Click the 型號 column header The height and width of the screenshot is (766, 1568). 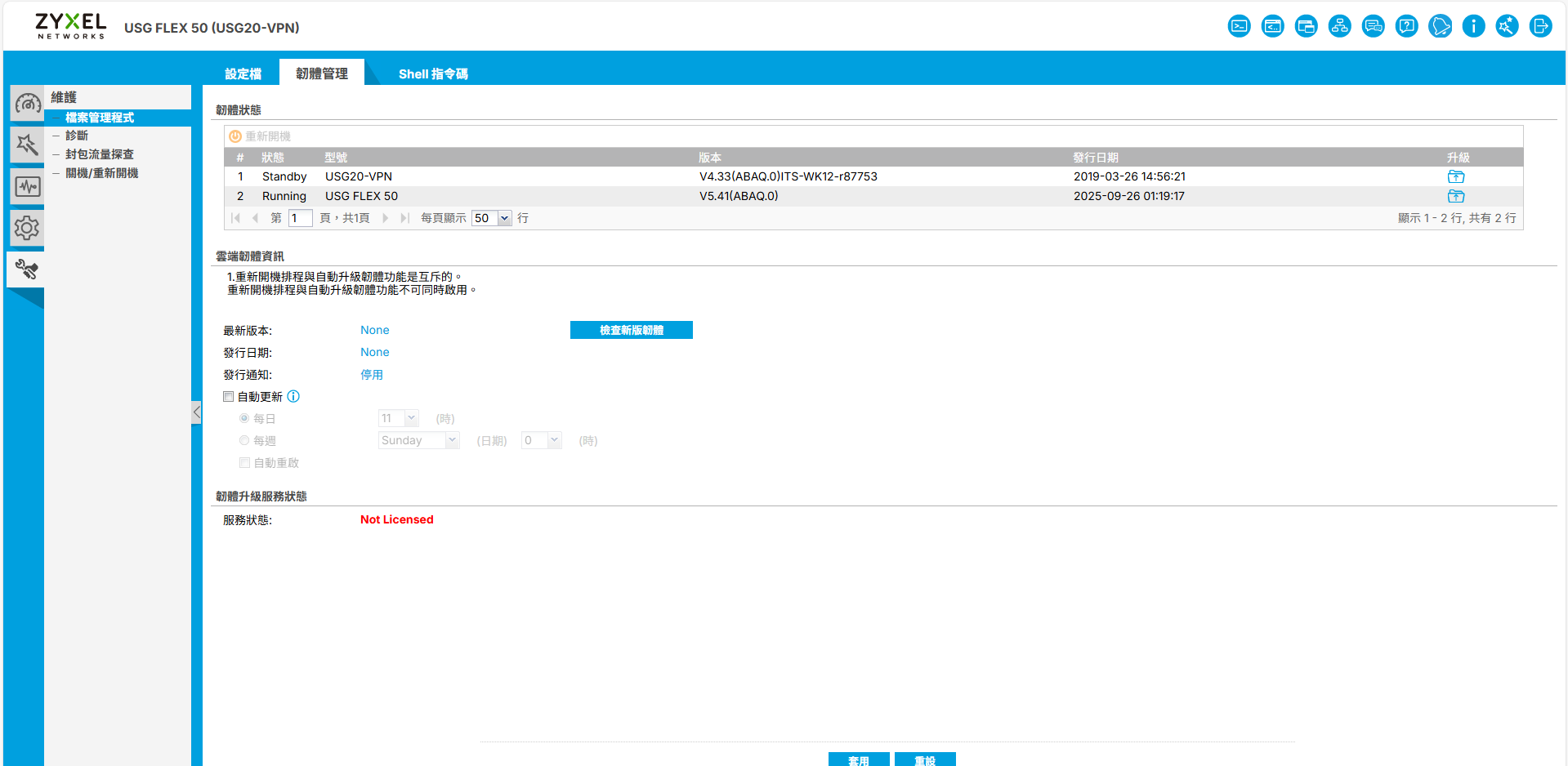coord(336,158)
